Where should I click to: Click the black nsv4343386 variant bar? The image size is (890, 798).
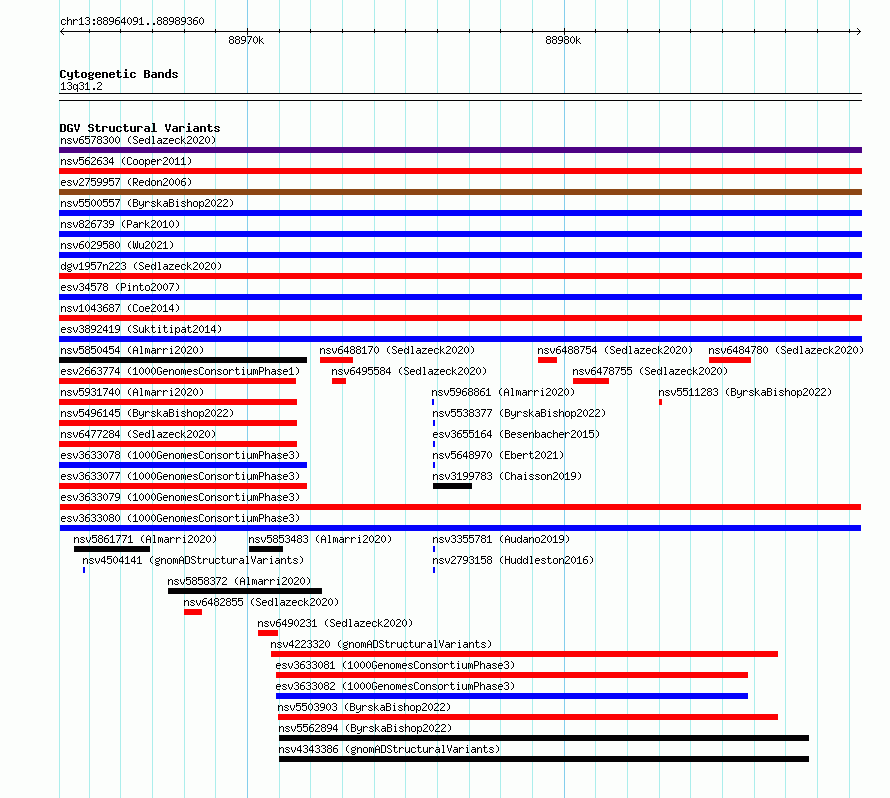pos(544,759)
